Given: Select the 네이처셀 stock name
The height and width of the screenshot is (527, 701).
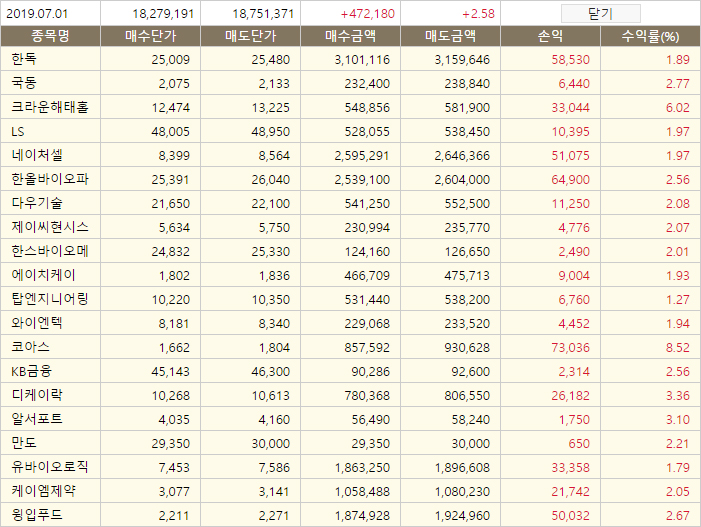Looking at the screenshot, I should [37, 155].
